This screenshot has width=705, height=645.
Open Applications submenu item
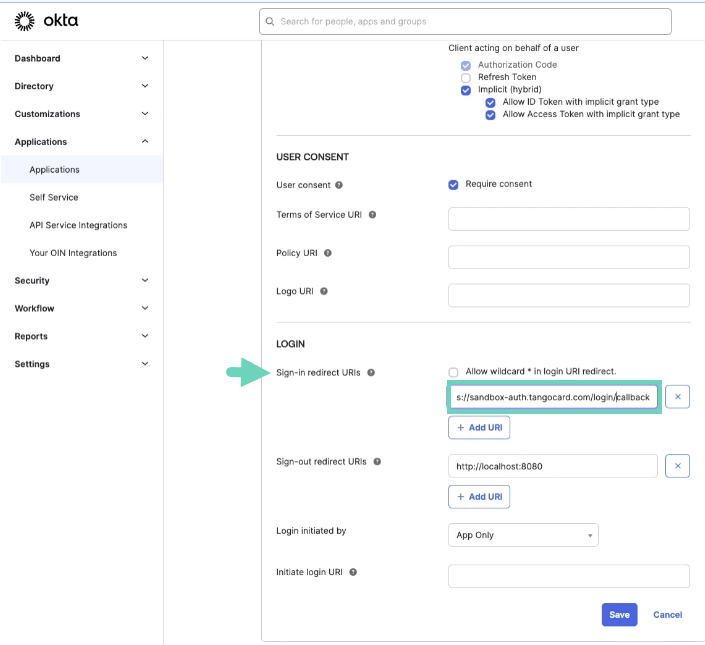82,169
